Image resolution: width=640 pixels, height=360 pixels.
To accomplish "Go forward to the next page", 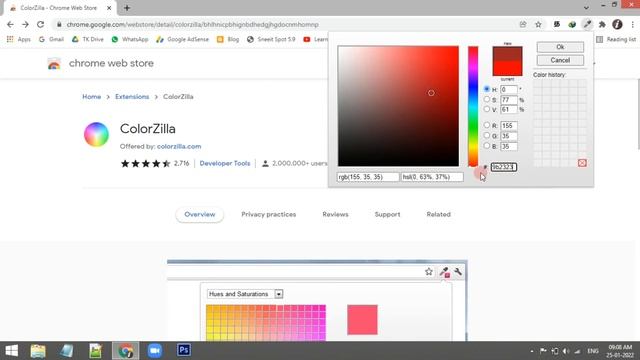I will [25, 24].
